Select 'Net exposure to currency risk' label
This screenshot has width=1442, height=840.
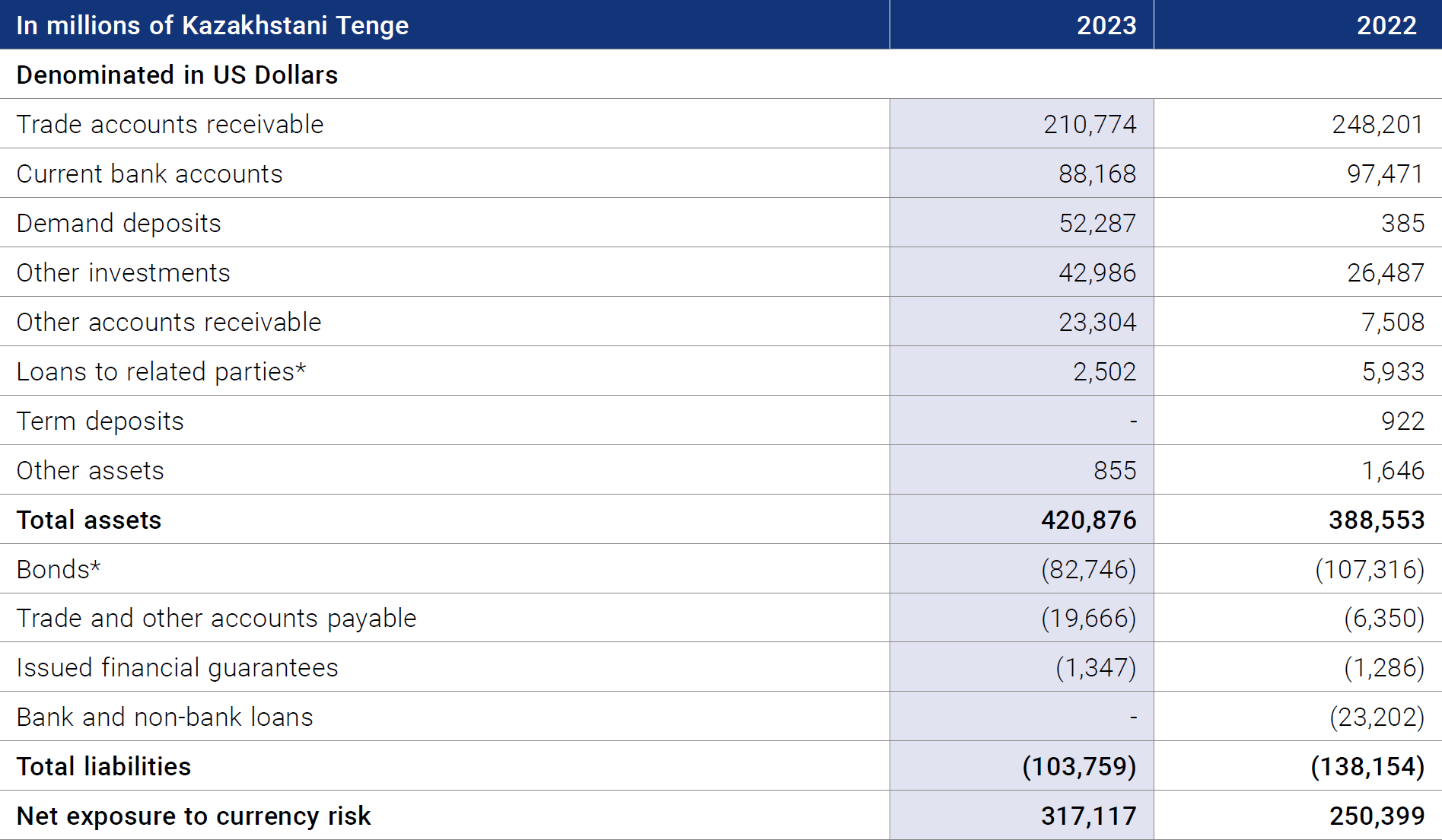194,816
